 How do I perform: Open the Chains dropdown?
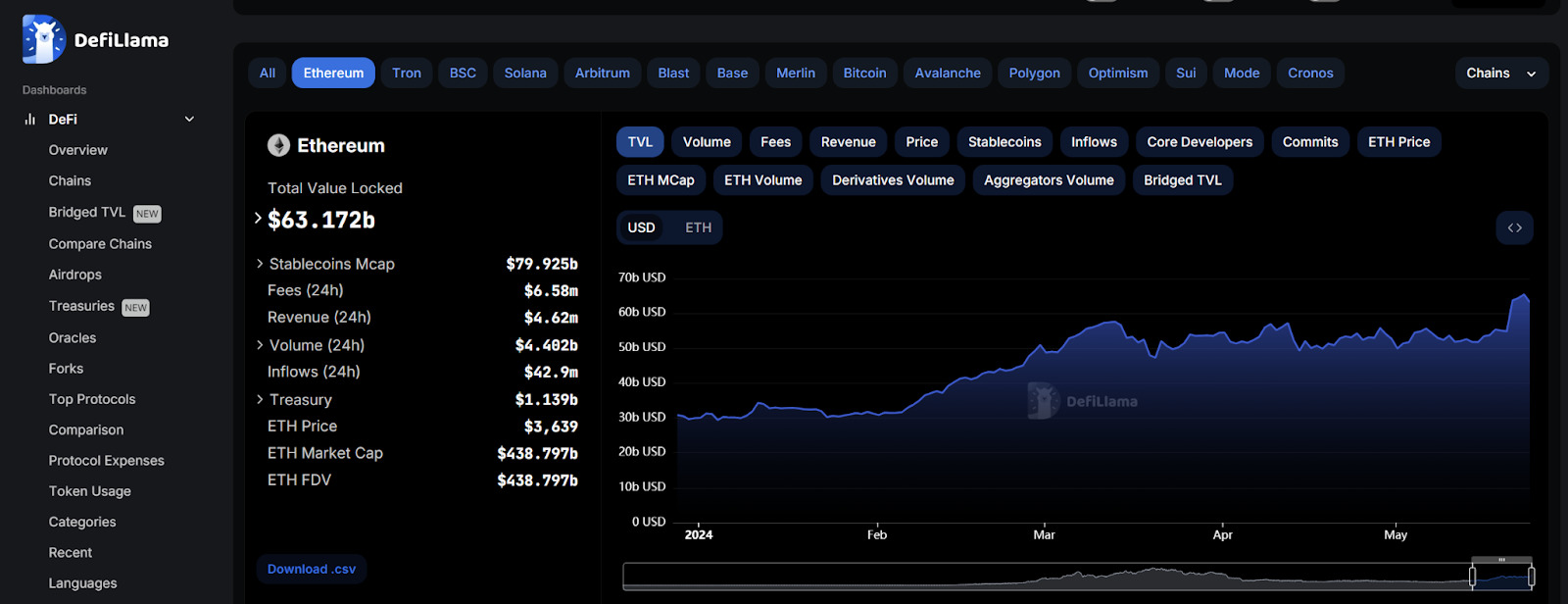[x=1501, y=74]
